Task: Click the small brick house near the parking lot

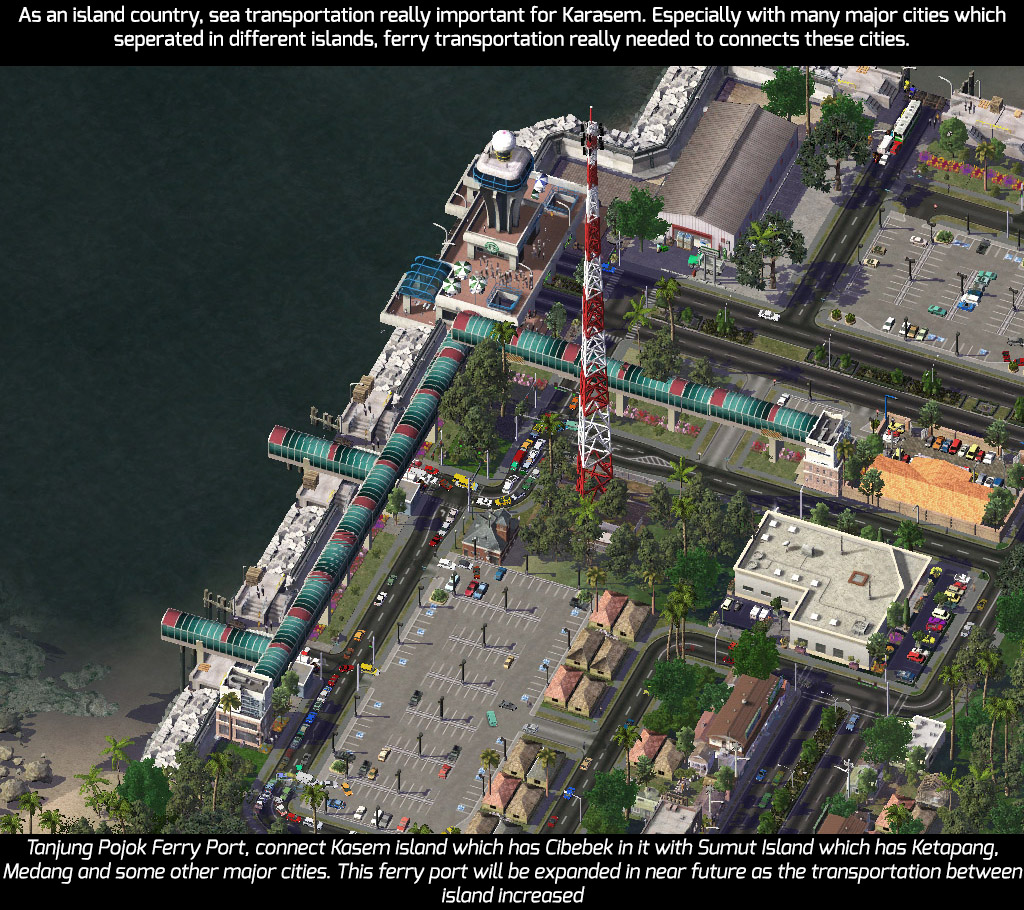Action: click(x=490, y=536)
